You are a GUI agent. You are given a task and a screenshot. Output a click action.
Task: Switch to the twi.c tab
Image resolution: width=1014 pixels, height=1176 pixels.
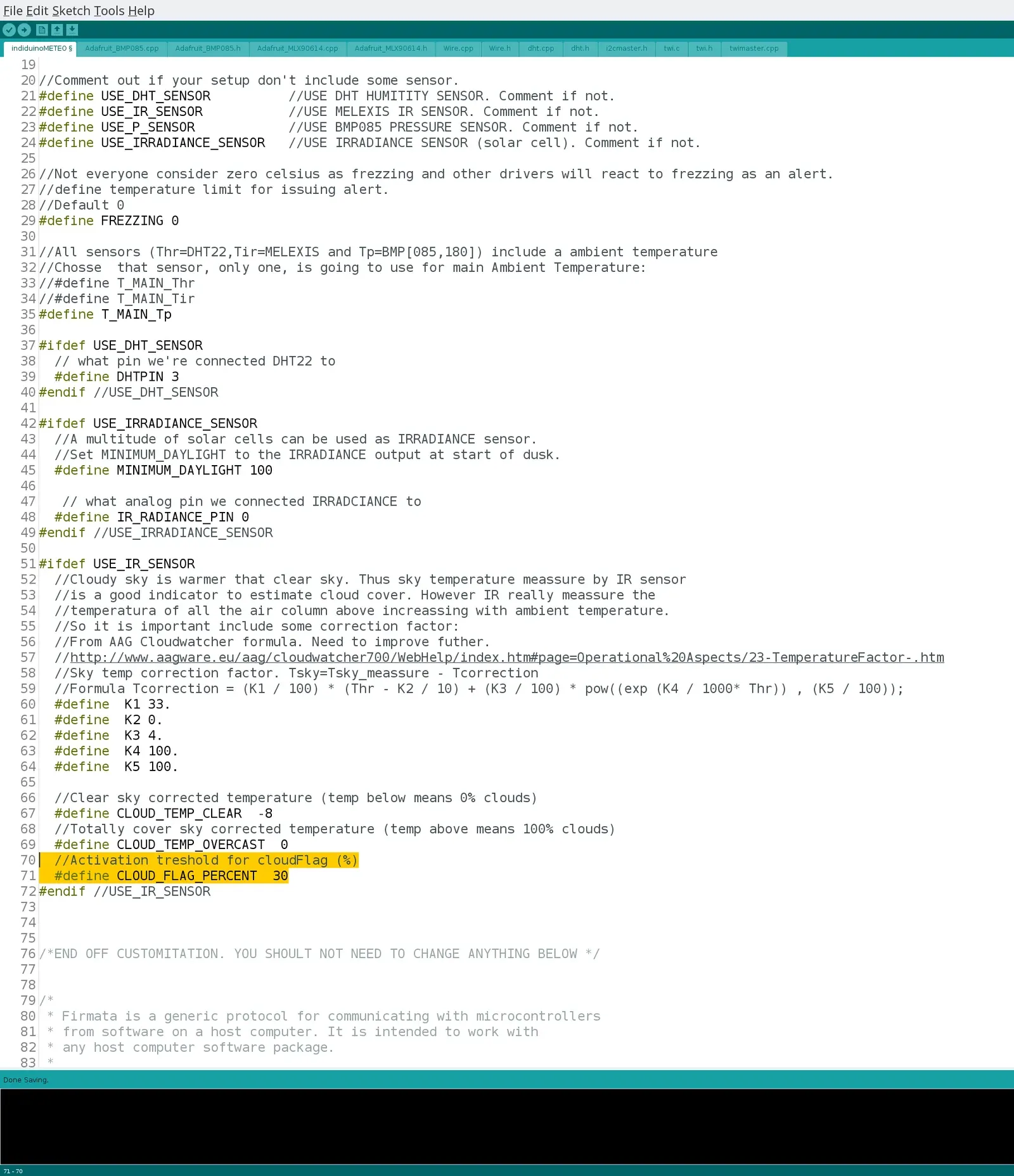click(672, 49)
